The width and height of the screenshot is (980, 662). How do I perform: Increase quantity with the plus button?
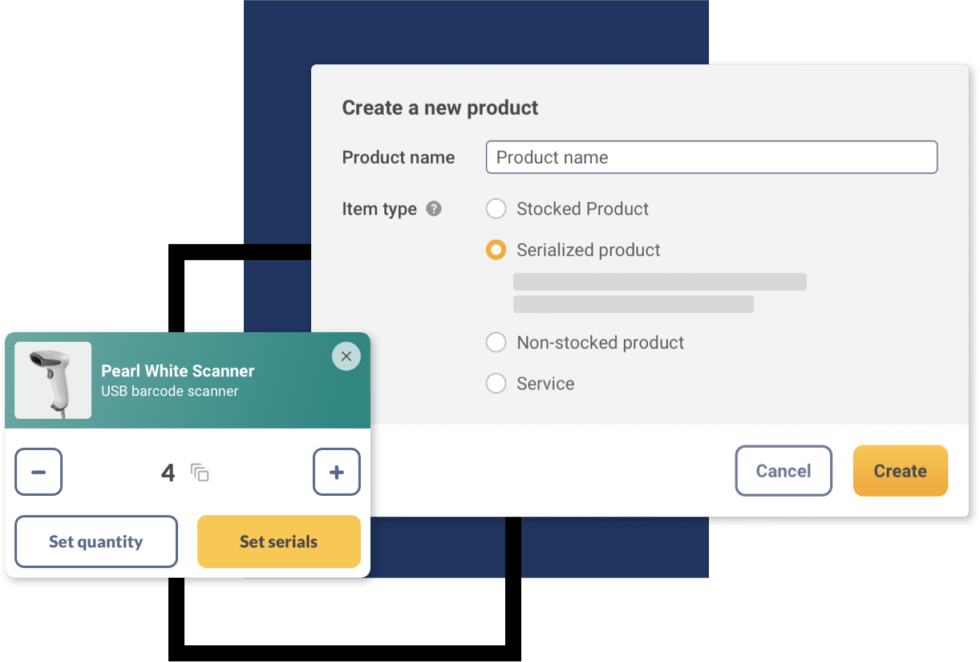pyautogui.click(x=336, y=472)
